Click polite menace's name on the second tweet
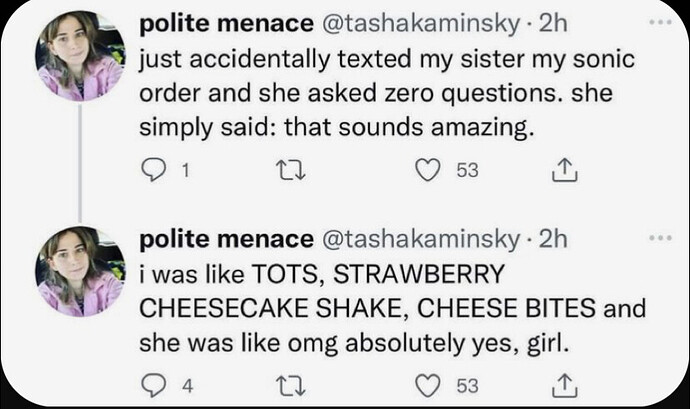690x409 pixels. click(226, 239)
